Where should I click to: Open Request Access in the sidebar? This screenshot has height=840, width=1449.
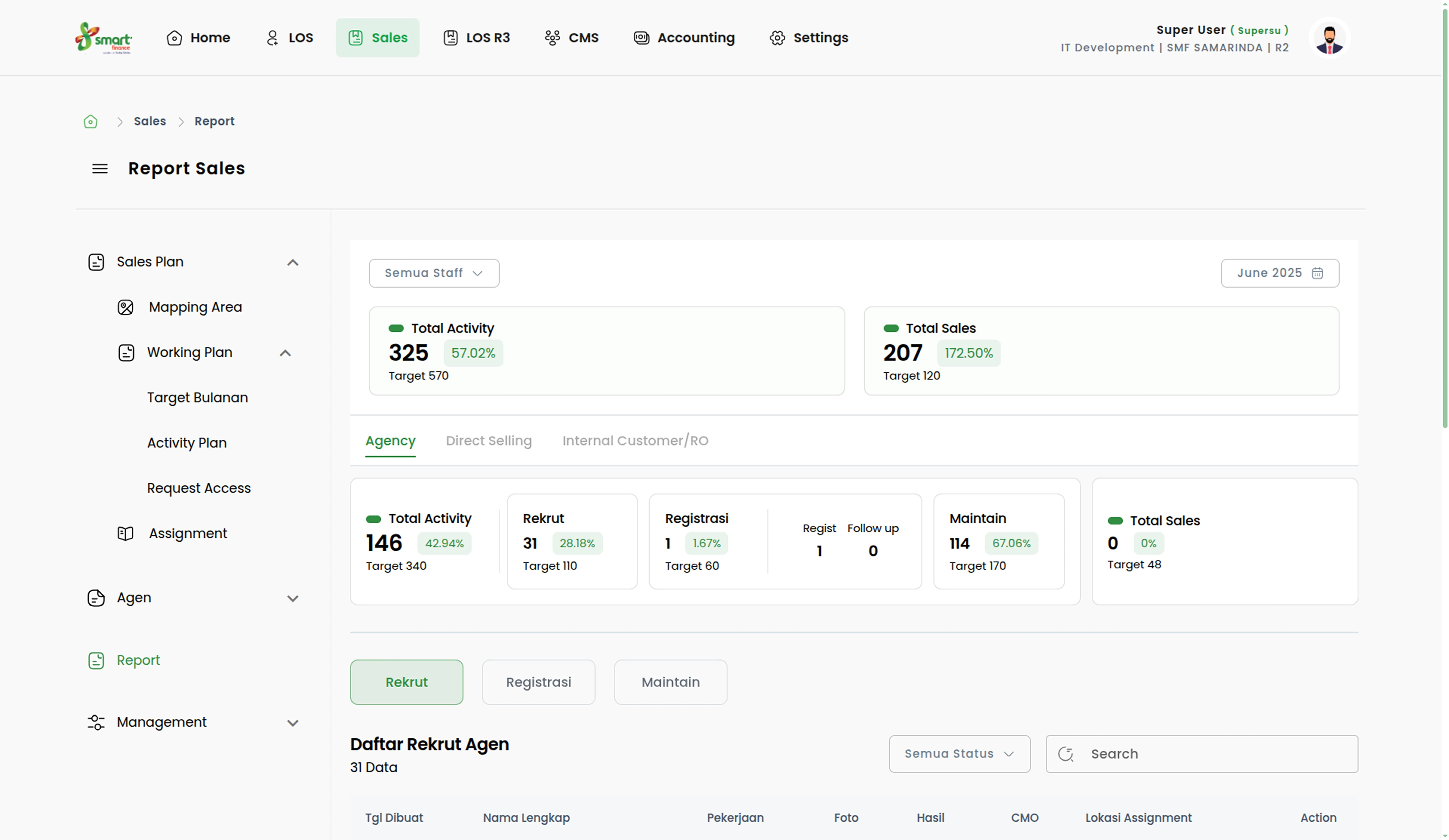(199, 489)
